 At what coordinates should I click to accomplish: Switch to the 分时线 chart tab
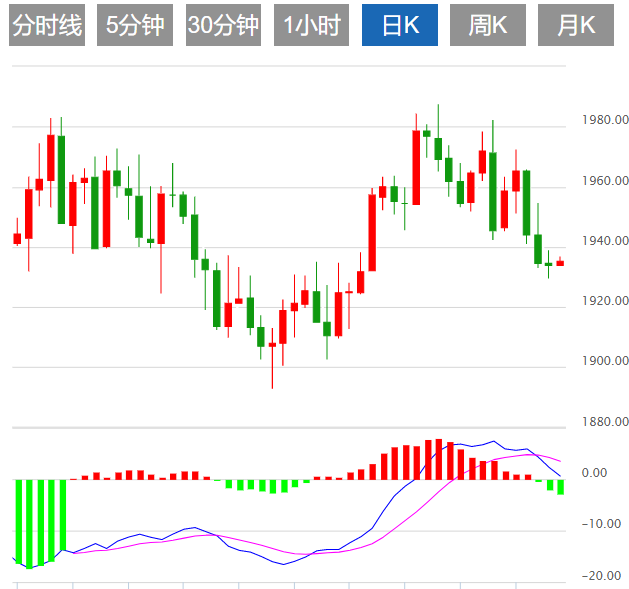[47, 25]
